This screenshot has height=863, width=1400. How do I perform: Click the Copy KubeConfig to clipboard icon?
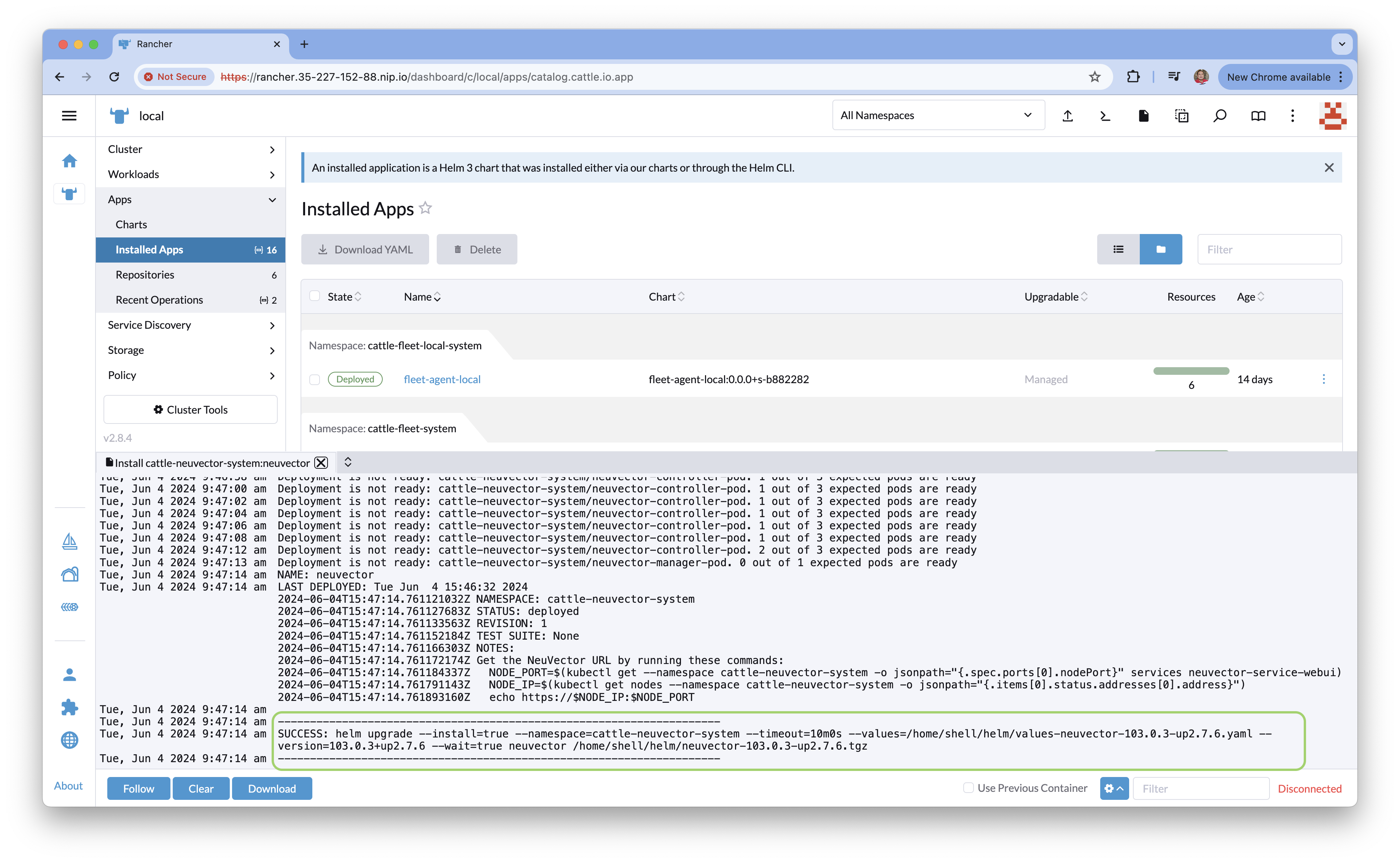(1182, 116)
